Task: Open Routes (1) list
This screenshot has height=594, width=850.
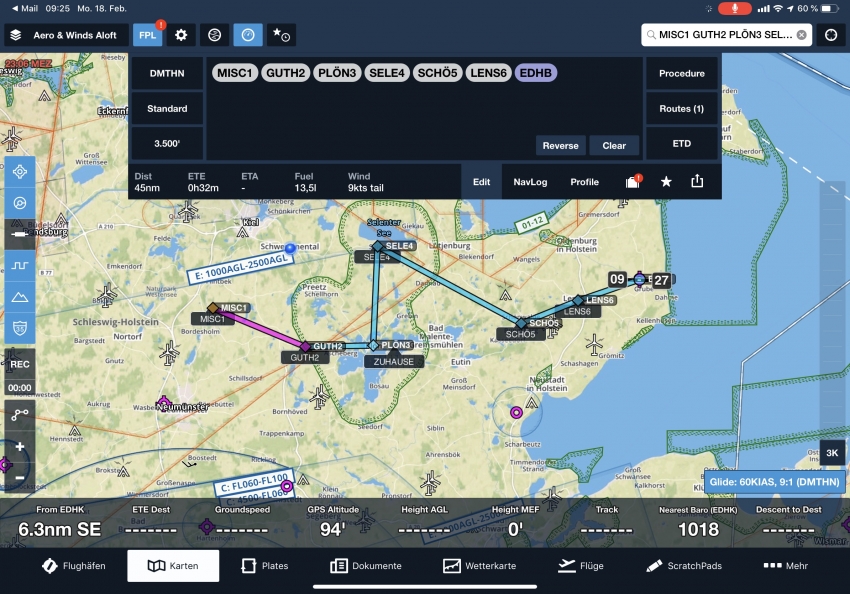Action: pos(682,108)
